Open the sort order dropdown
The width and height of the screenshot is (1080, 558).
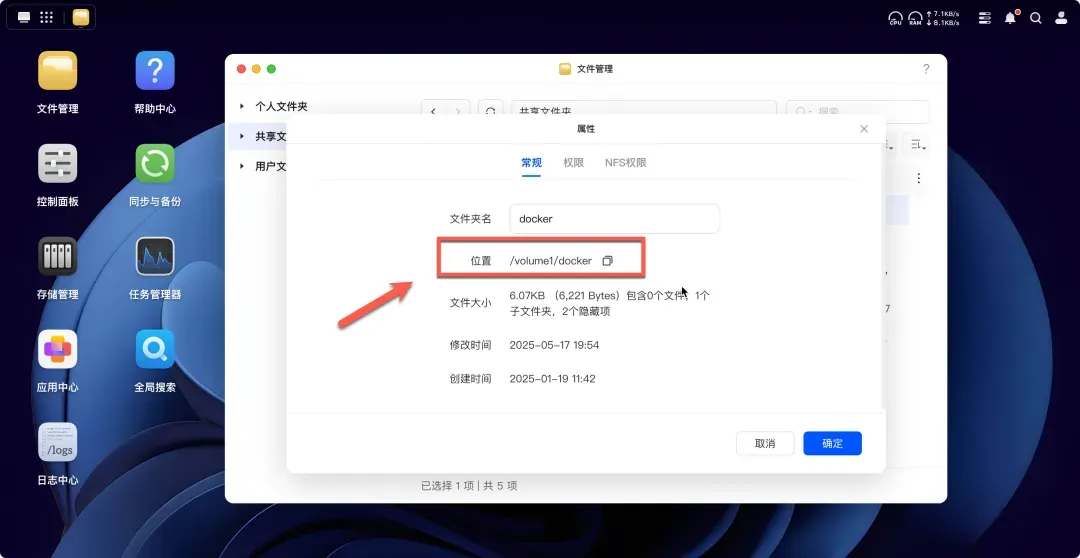[x=918, y=145]
